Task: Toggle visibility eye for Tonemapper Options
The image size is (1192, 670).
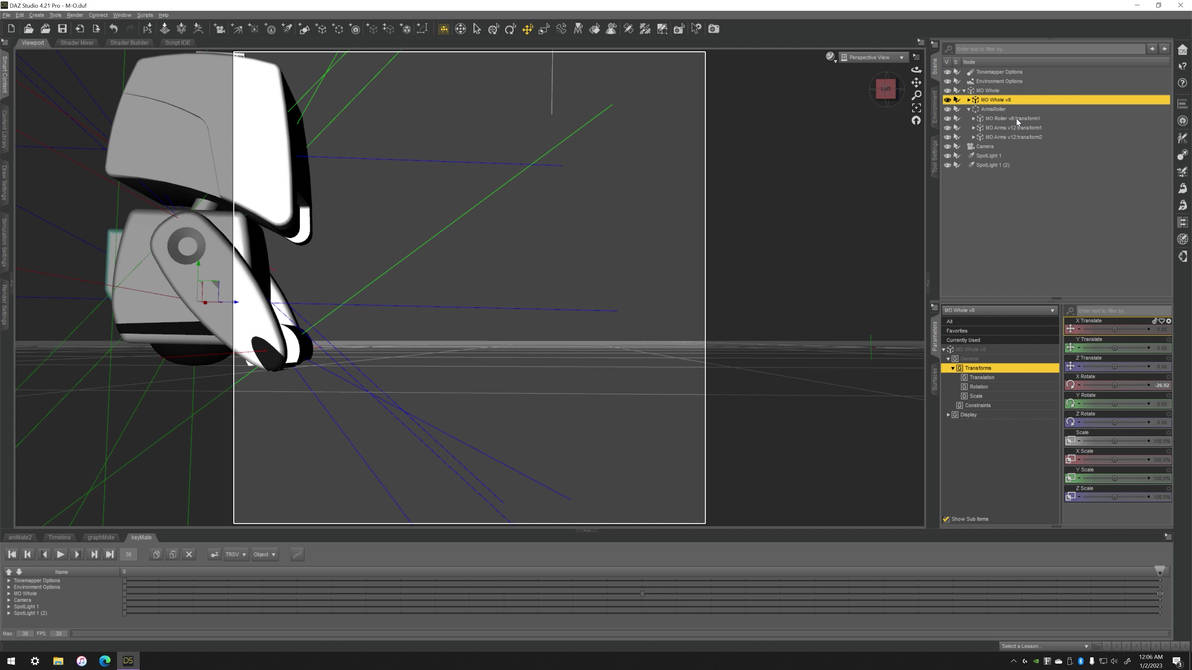Action: [947, 72]
